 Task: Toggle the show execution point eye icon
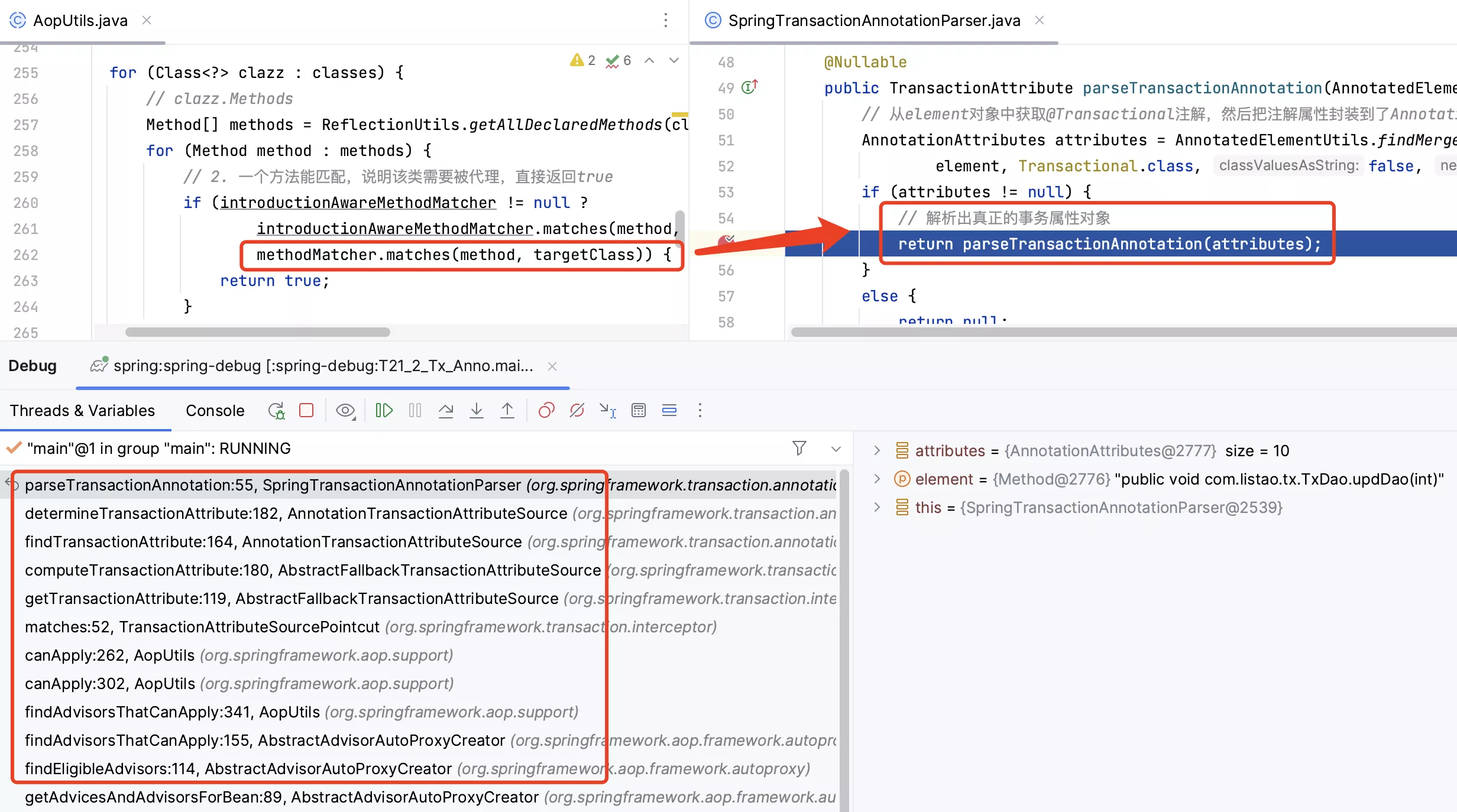[x=345, y=410]
